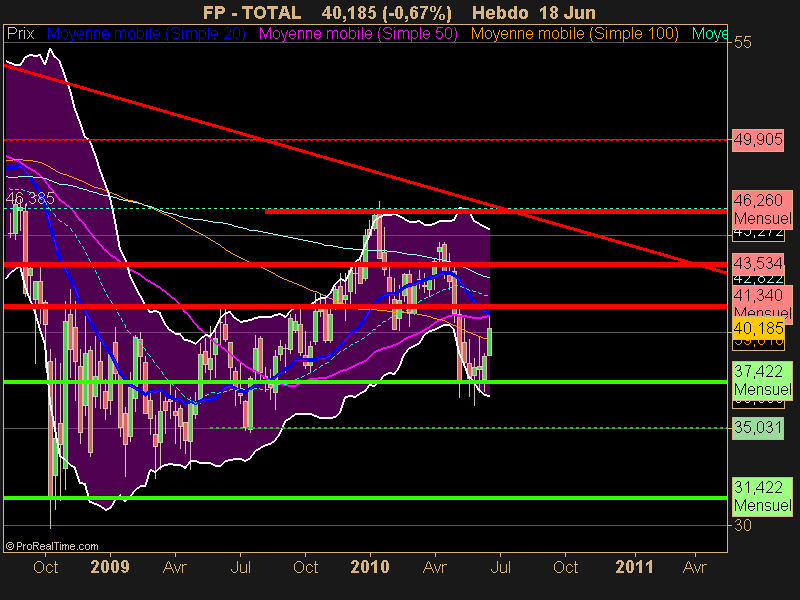
Task: Click the 2009 label on time axis
Action: pos(110,567)
